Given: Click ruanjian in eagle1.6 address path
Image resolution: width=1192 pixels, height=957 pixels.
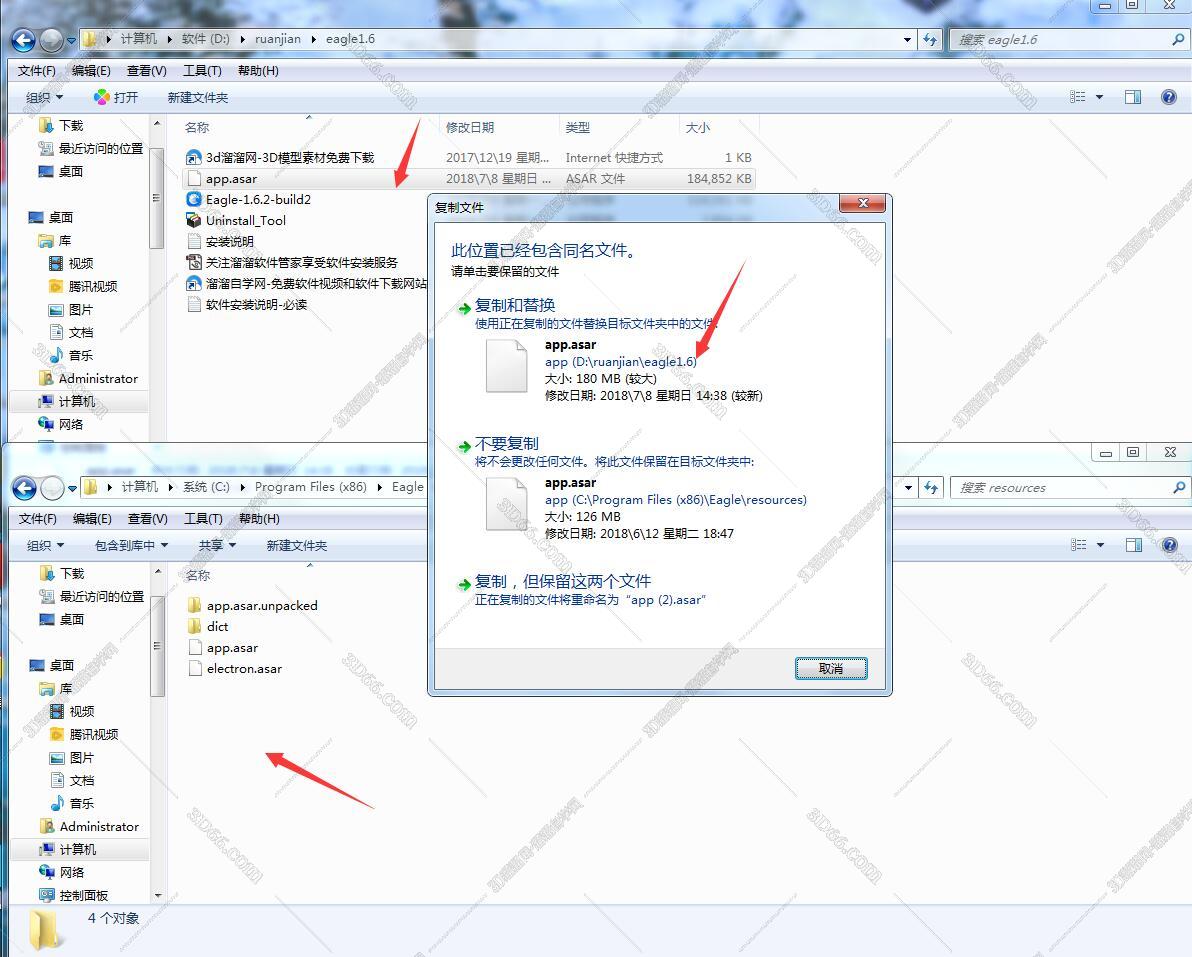Looking at the screenshot, I should pos(277,39).
